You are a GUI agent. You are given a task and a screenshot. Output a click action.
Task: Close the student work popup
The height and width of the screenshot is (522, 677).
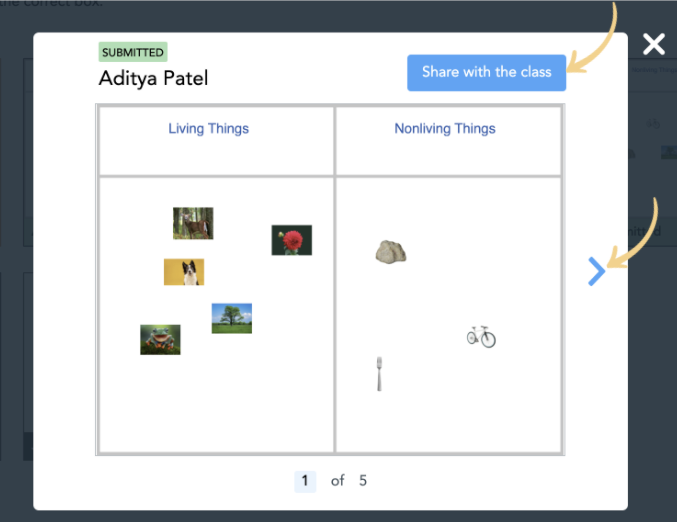pos(653,44)
